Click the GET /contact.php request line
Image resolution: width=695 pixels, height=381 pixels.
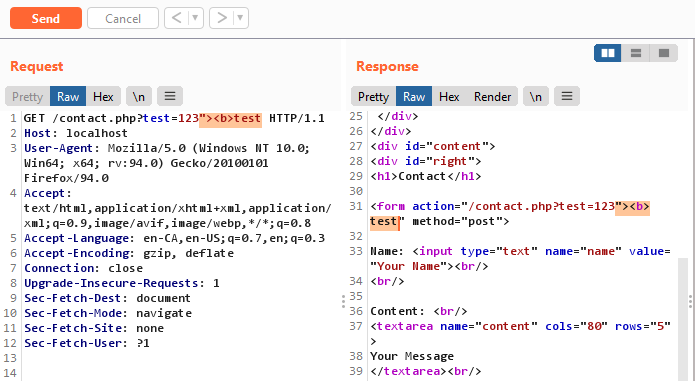174,118
